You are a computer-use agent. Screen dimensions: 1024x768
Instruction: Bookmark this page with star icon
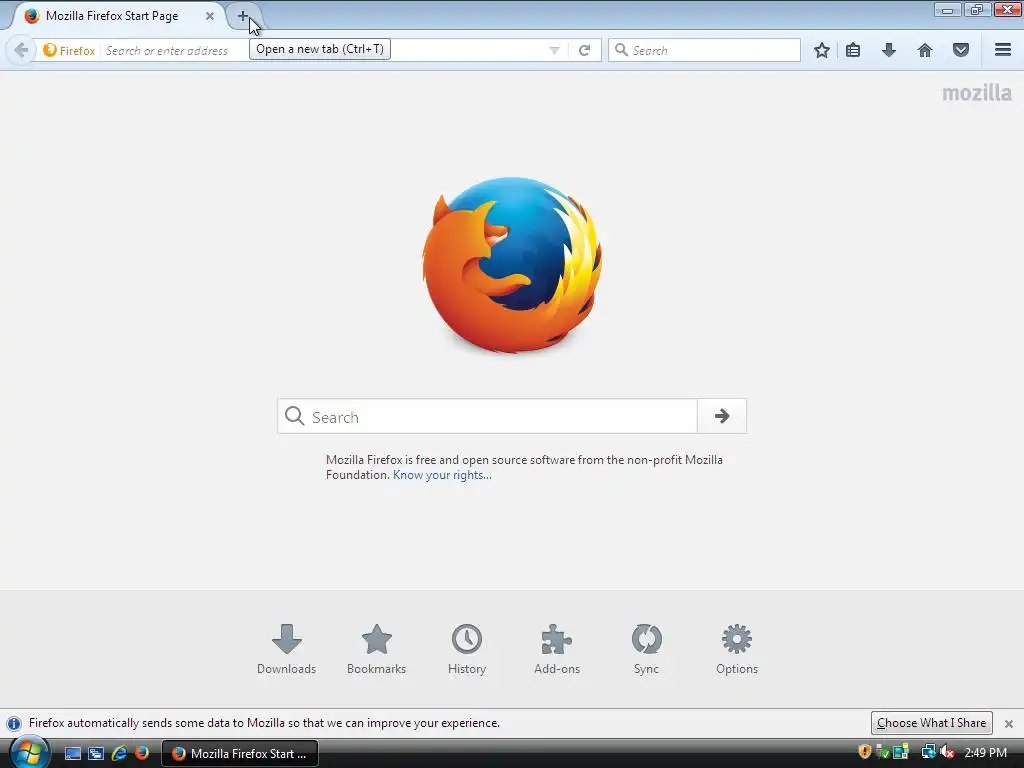tap(822, 50)
